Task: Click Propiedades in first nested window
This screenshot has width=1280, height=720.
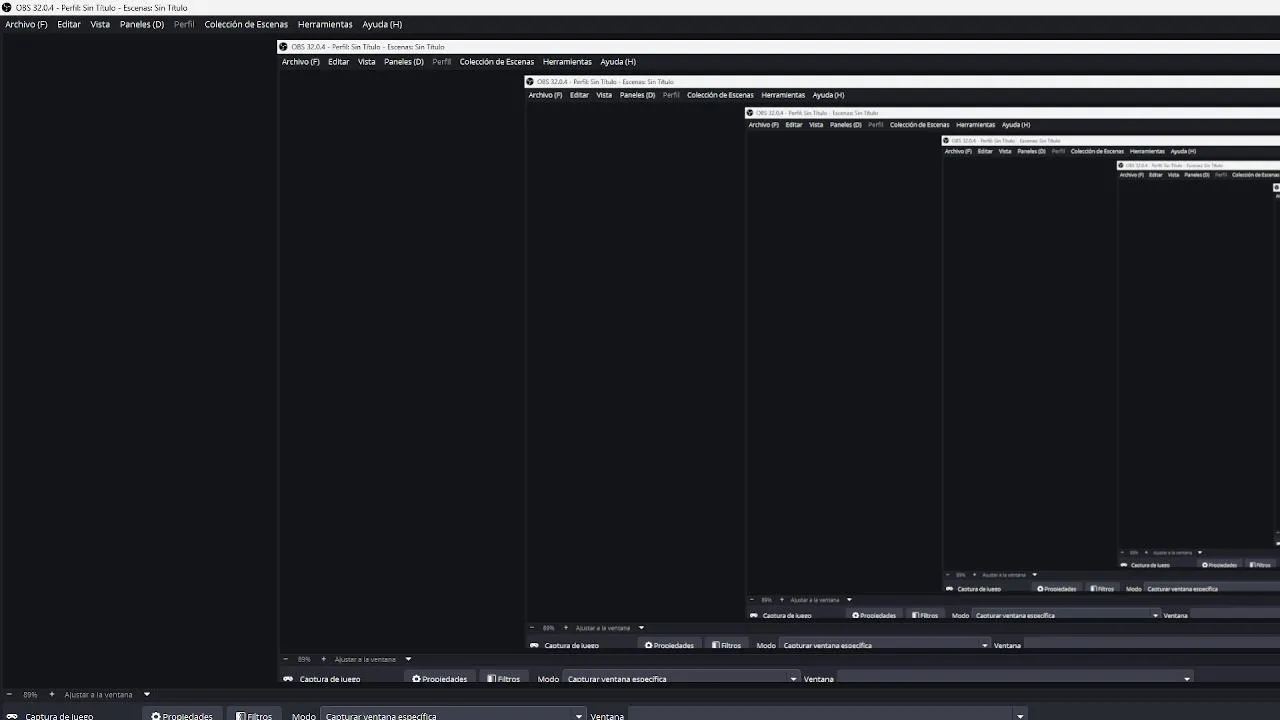Action: [x=440, y=679]
